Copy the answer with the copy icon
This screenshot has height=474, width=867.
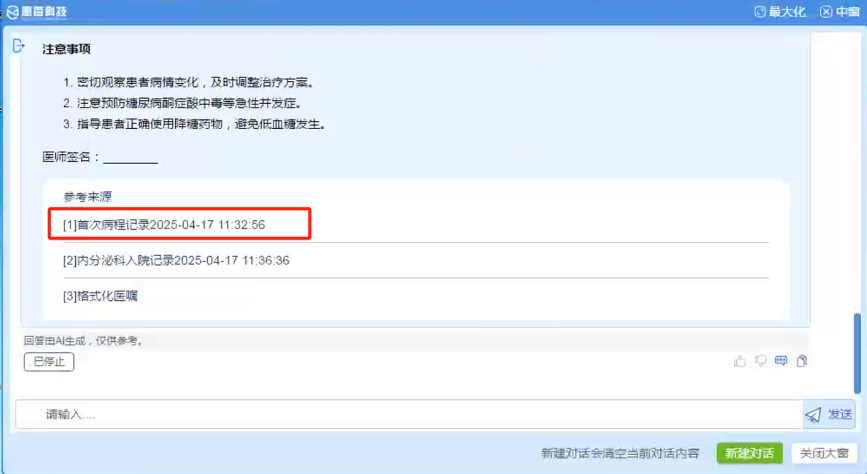point(802,361)
